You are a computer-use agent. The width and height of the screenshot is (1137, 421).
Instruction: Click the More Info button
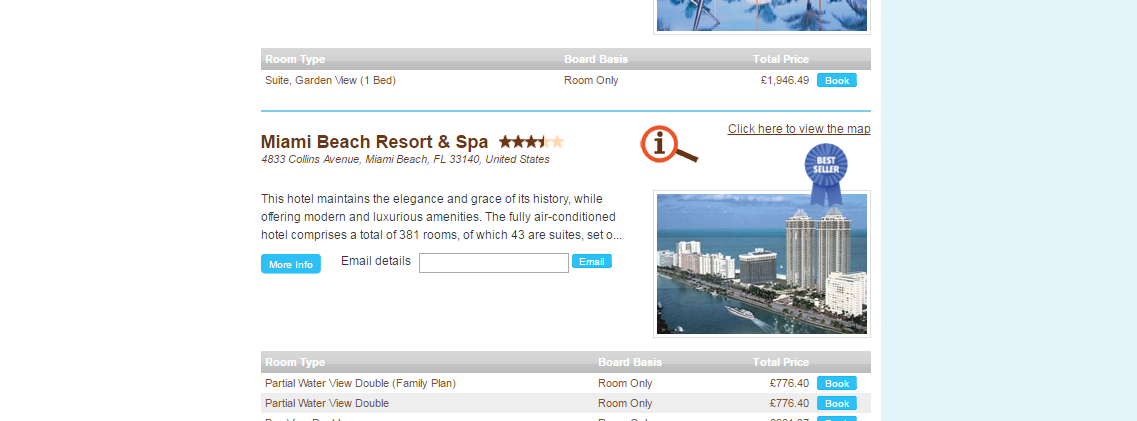tap(291, 264)
